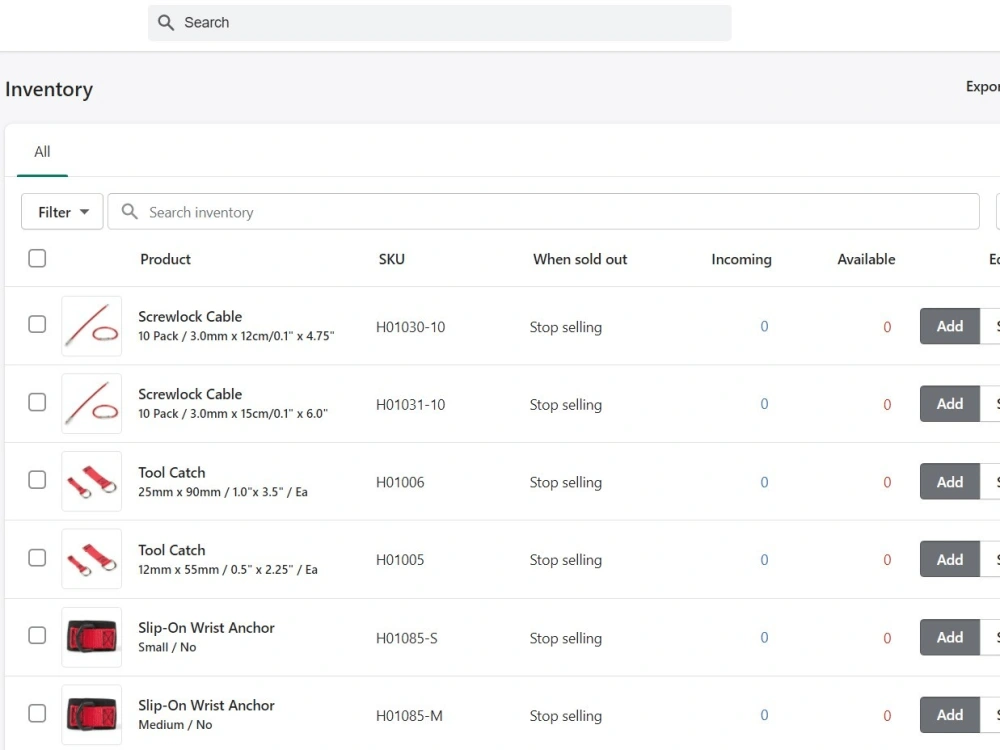The width and height of the screenshot is (1000, 750).
Task: Click the Incoming value 0 for H01030-10
Action: (764, 327)
